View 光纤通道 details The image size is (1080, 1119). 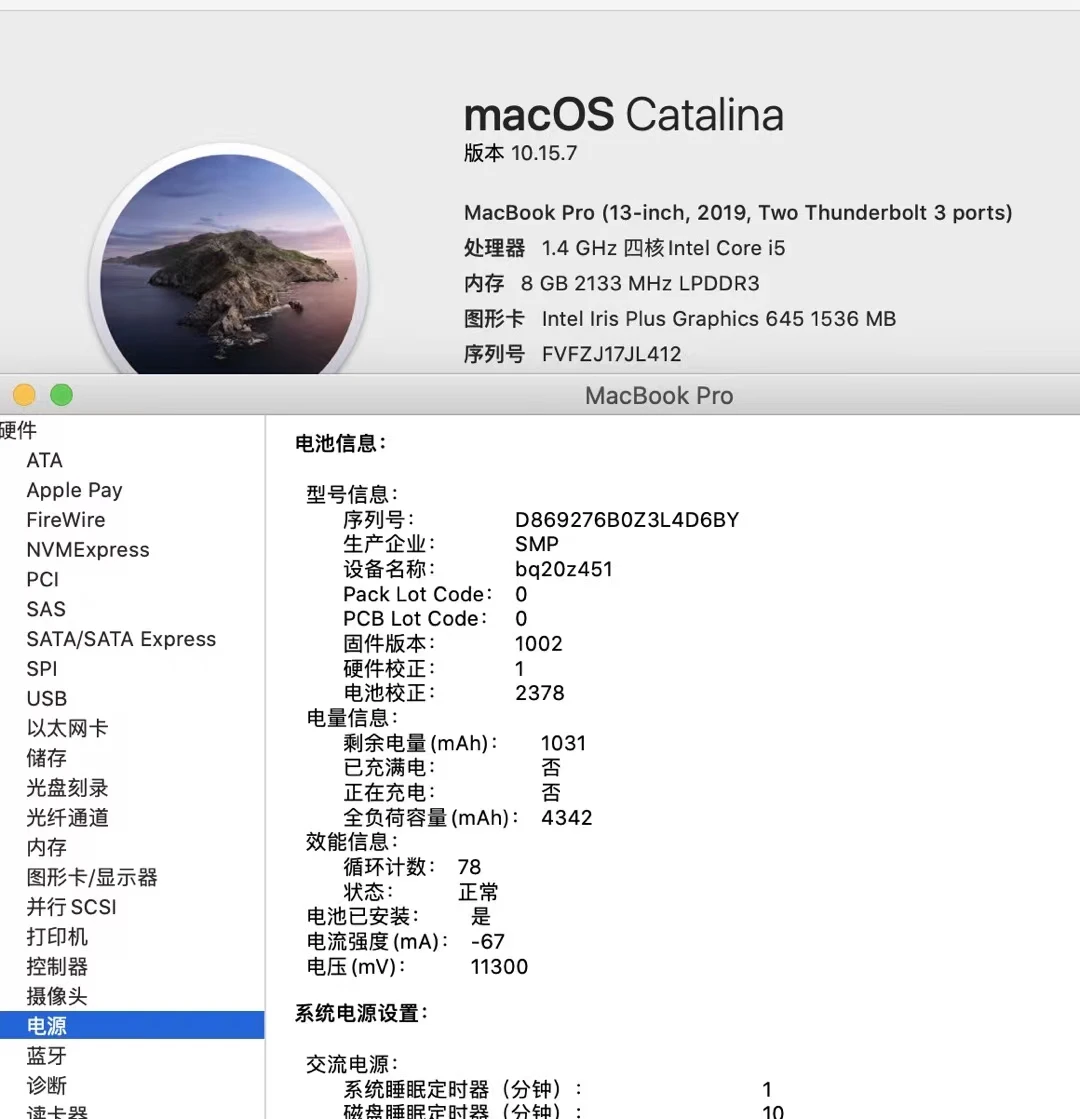(x=67, y=817)
